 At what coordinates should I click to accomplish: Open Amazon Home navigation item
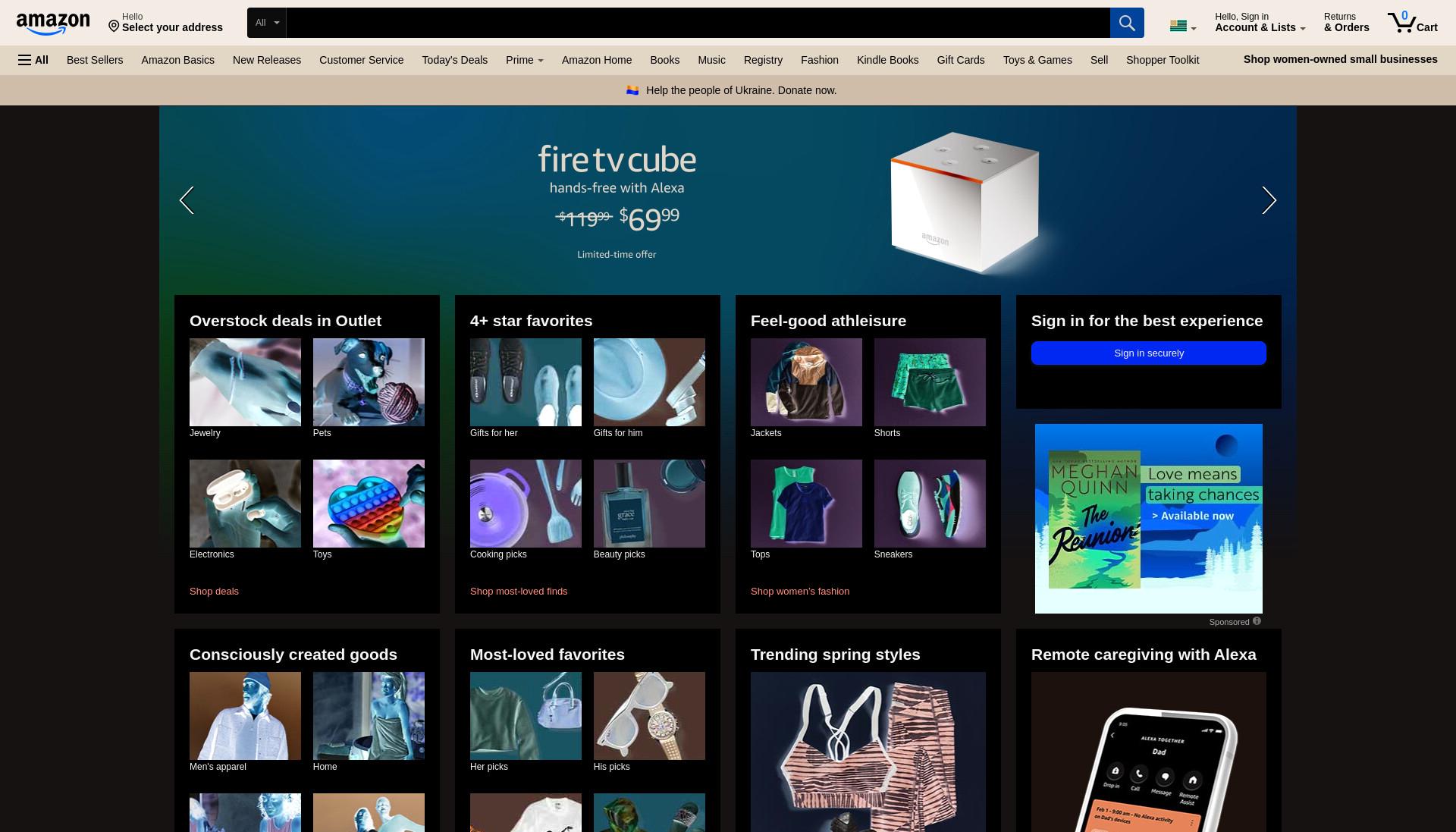(596, 60)
